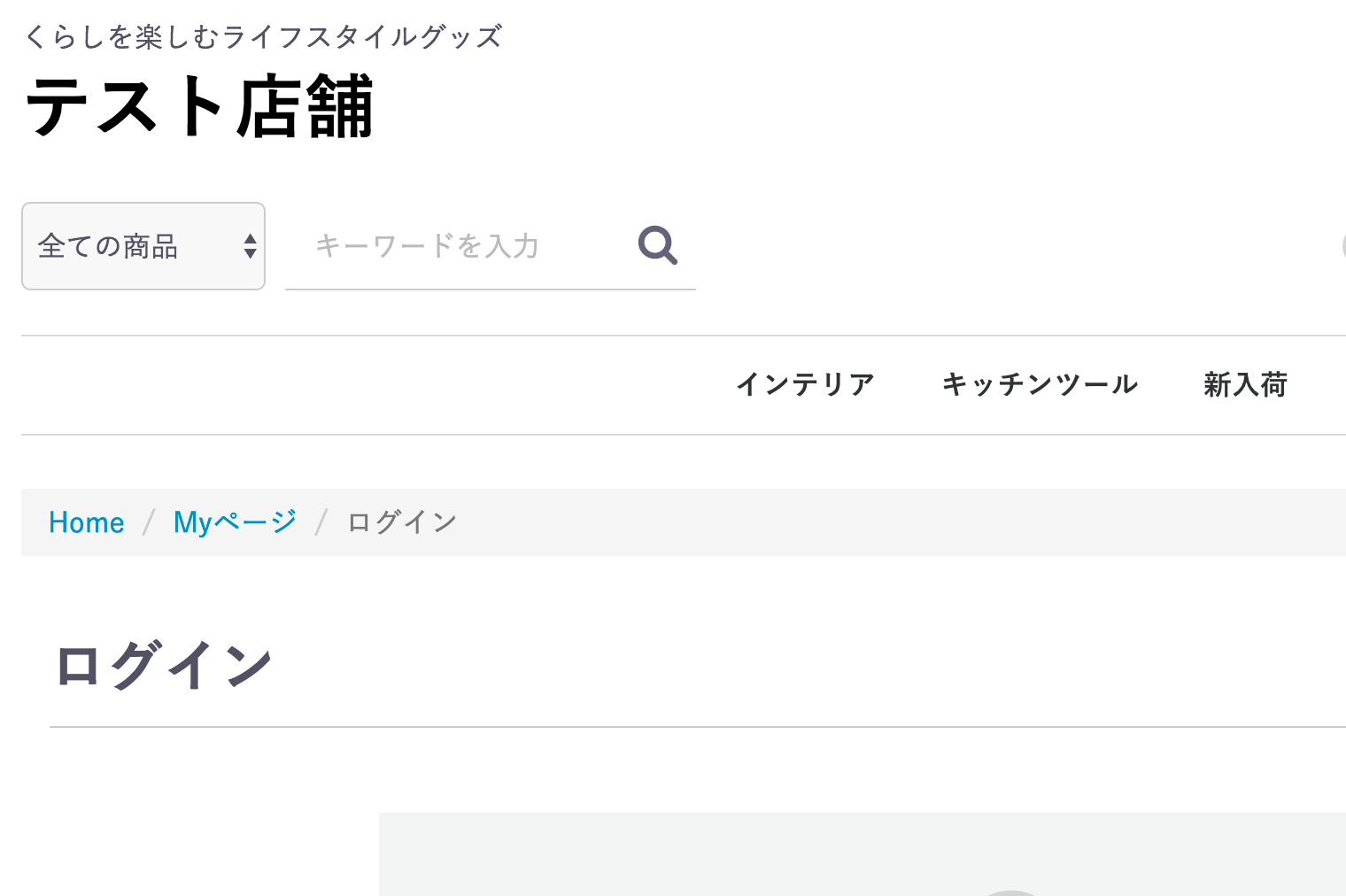Image resolution: width=1346 pixels, height=896 pixels.
Task: Click the gray circle icon at right edge
Action: pyautogui.click(x=1343, y=247)
